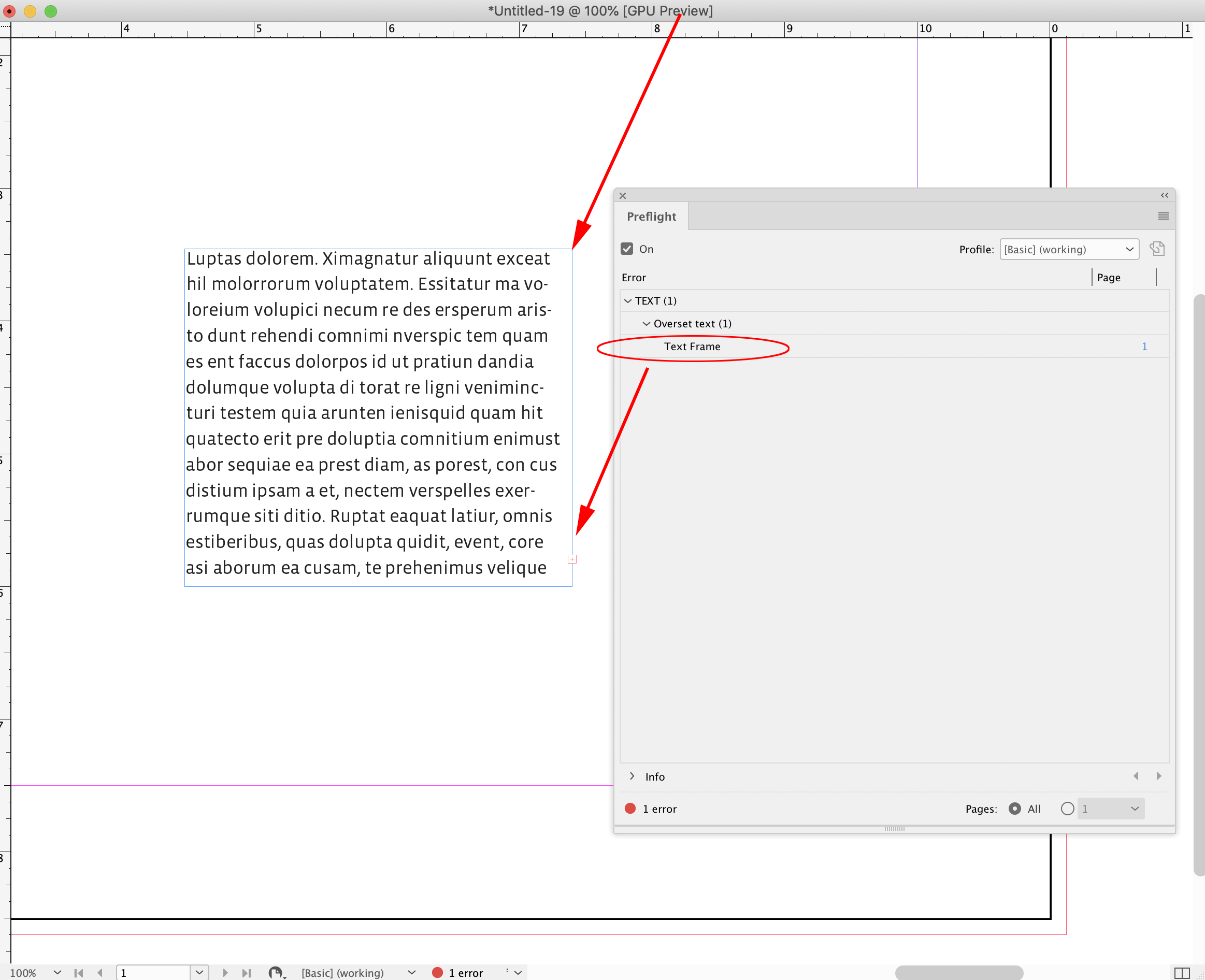
Task: Open the Preflight panel flyout menu
Action: 1164,216
